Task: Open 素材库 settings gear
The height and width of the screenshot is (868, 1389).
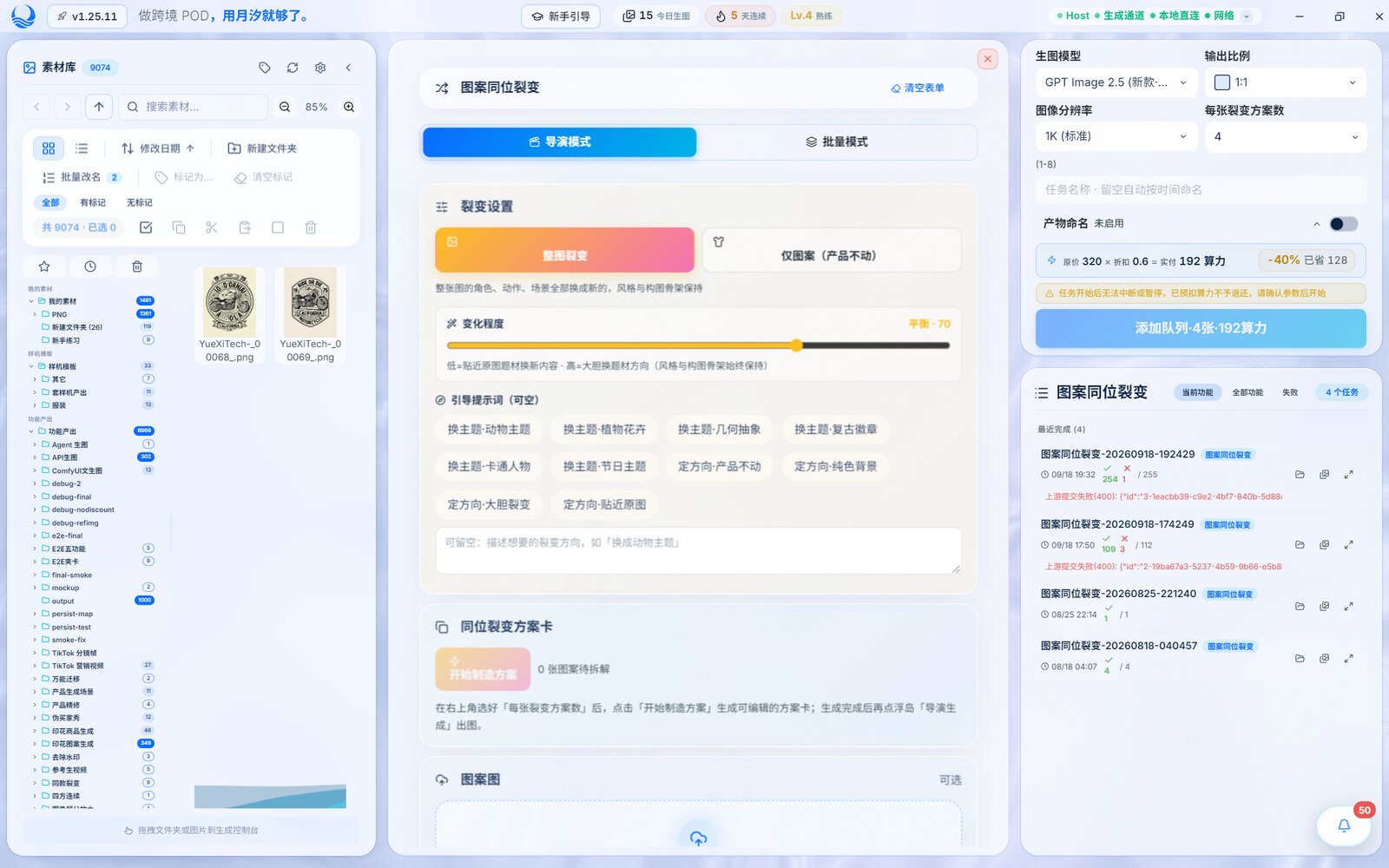Action: pyautogui.click(x=320, y=68)
